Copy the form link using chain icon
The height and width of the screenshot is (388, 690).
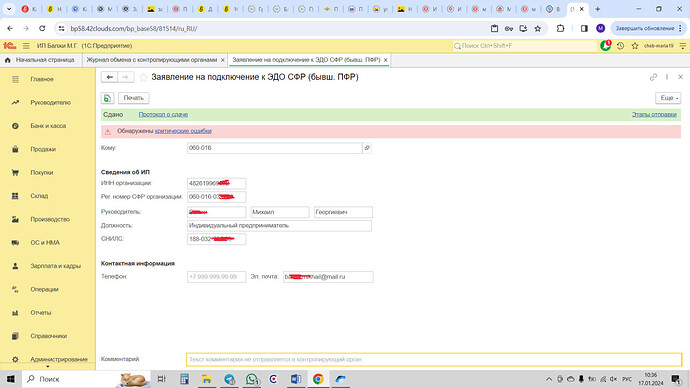(x=653, y=77)
